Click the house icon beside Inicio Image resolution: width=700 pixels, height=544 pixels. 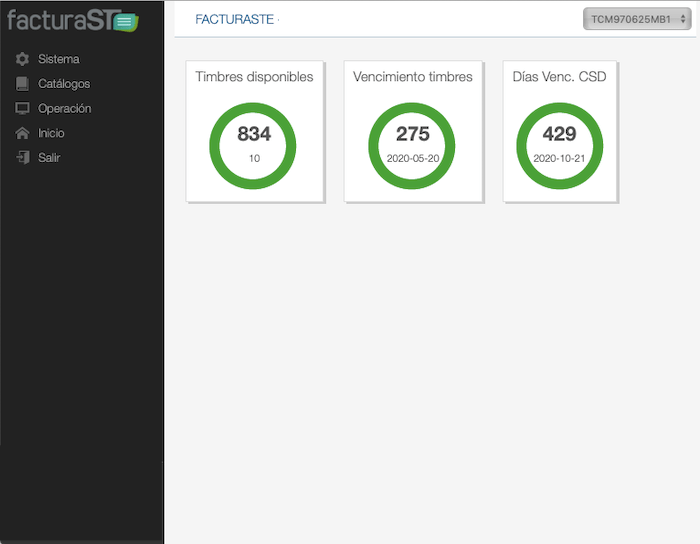(23, 133)
